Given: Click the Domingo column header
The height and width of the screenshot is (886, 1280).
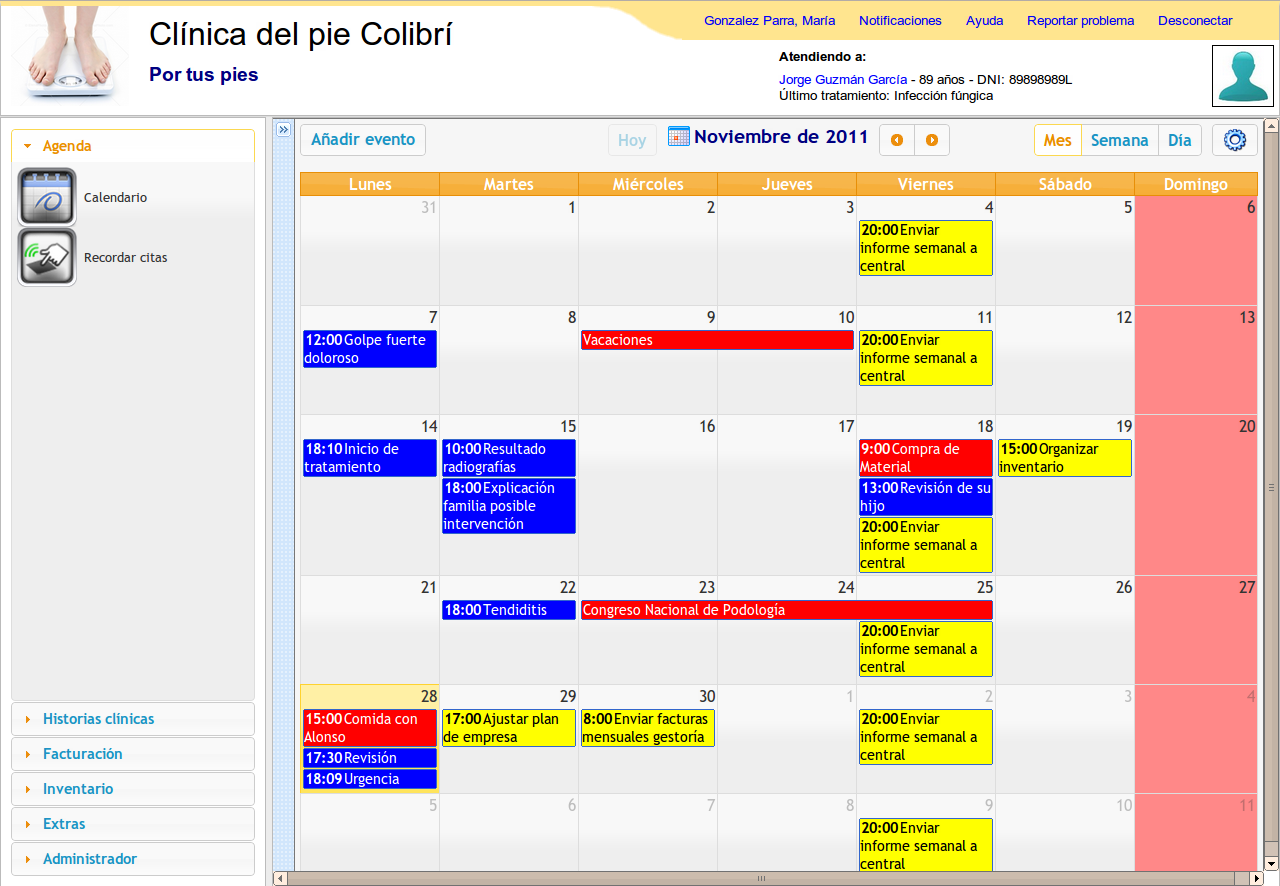Looking at the screenshot, I should coord(1196,184).
